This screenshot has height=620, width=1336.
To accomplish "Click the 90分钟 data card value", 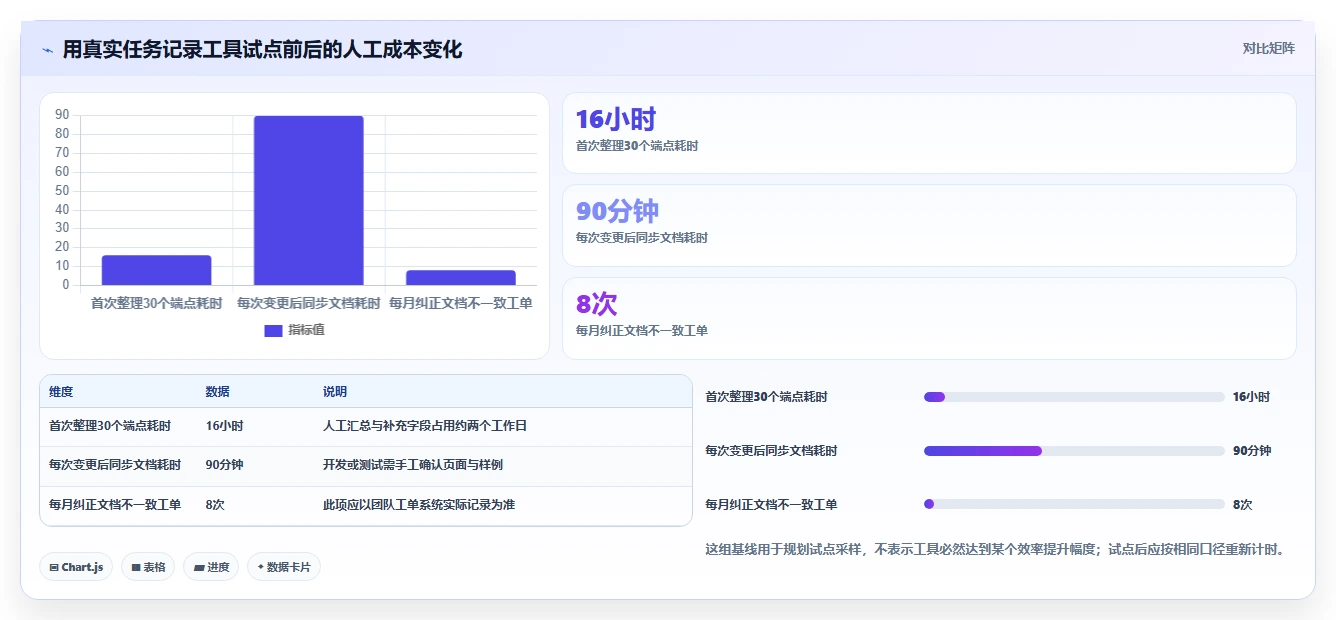I will click(617, 212).
